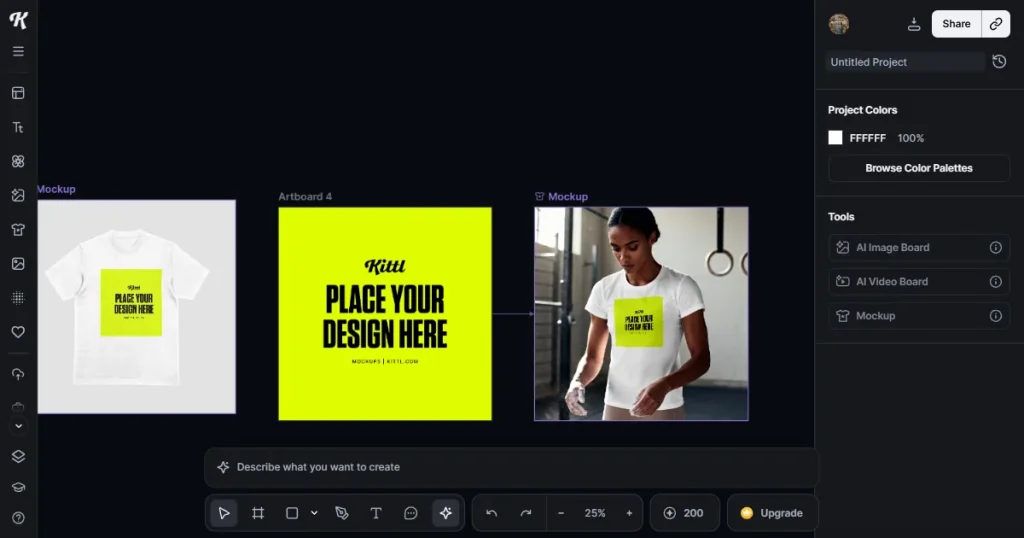Select the pointer Select tool

(224, 513)
